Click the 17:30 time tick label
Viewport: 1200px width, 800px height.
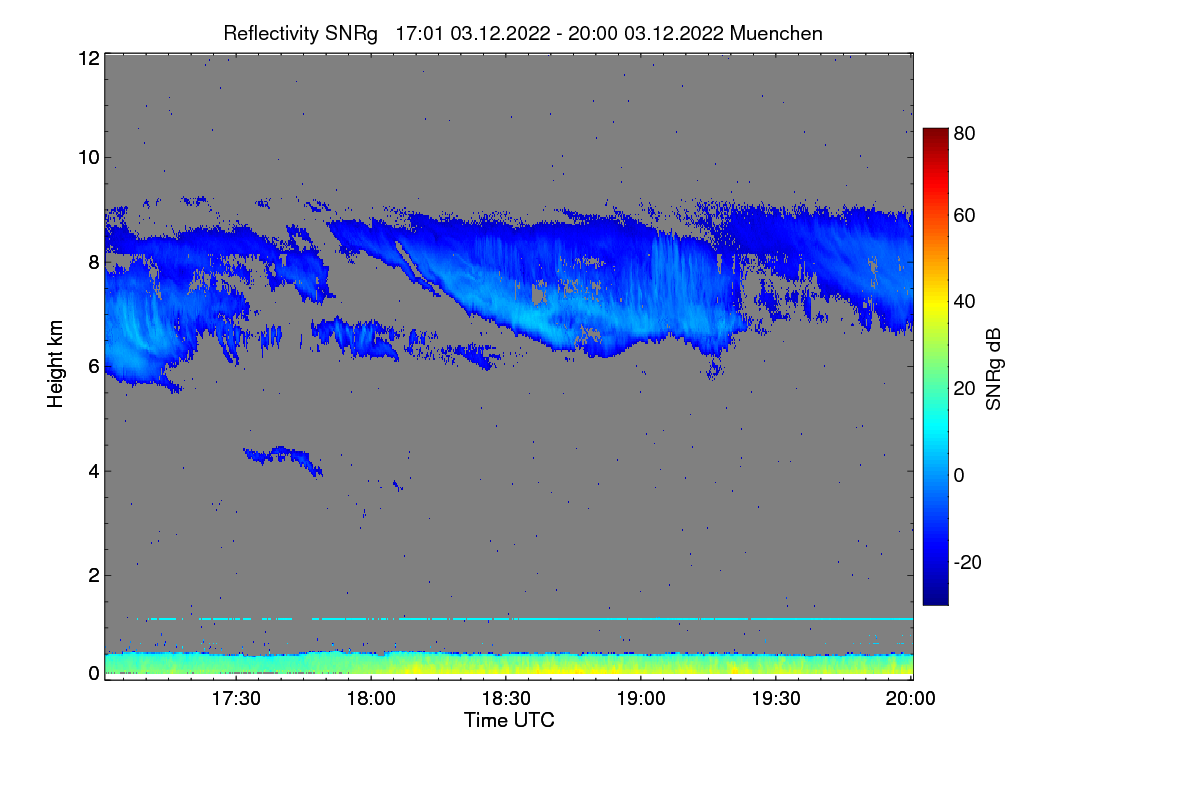[237, 699]
